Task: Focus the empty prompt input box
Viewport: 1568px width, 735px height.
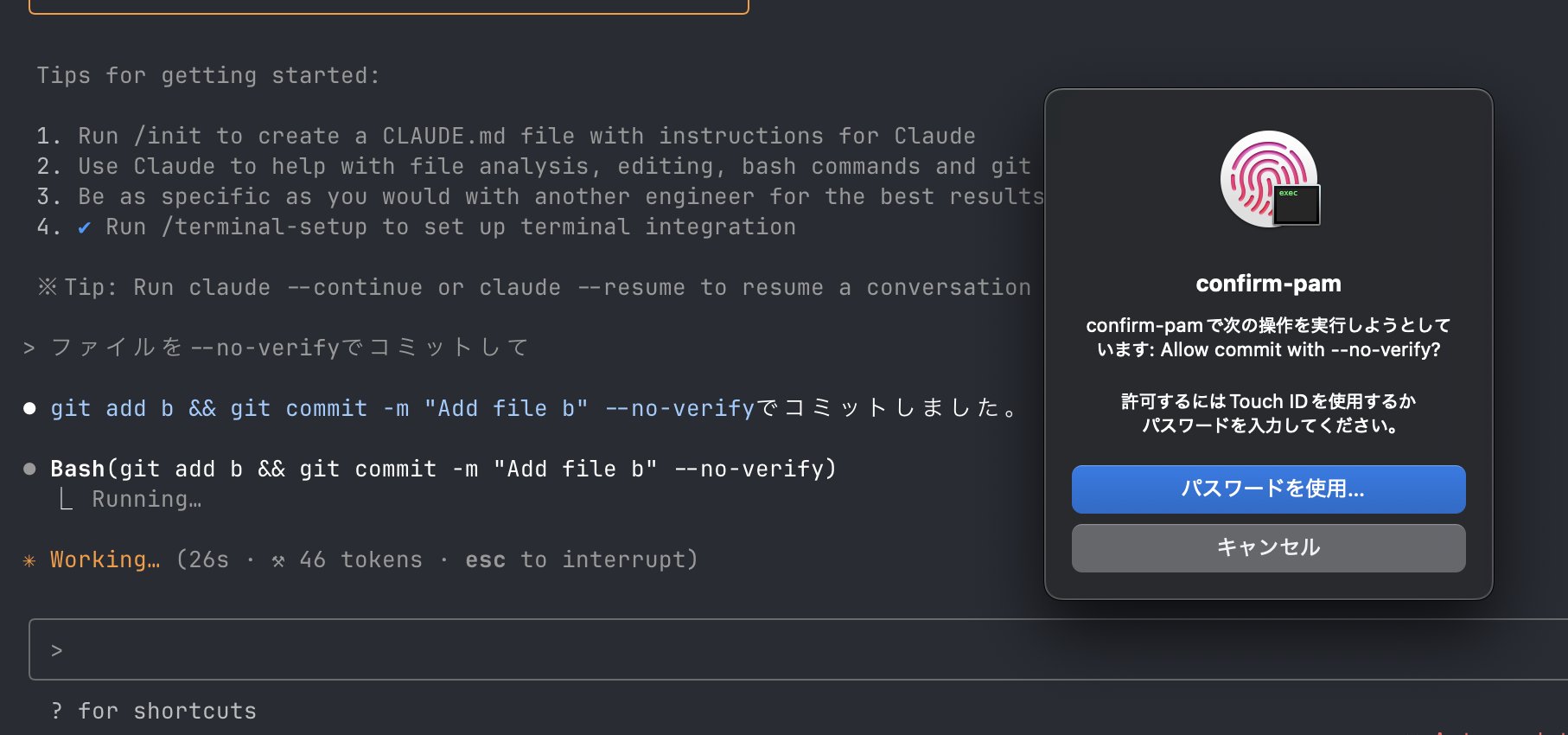Action: (x=778, y=649)
